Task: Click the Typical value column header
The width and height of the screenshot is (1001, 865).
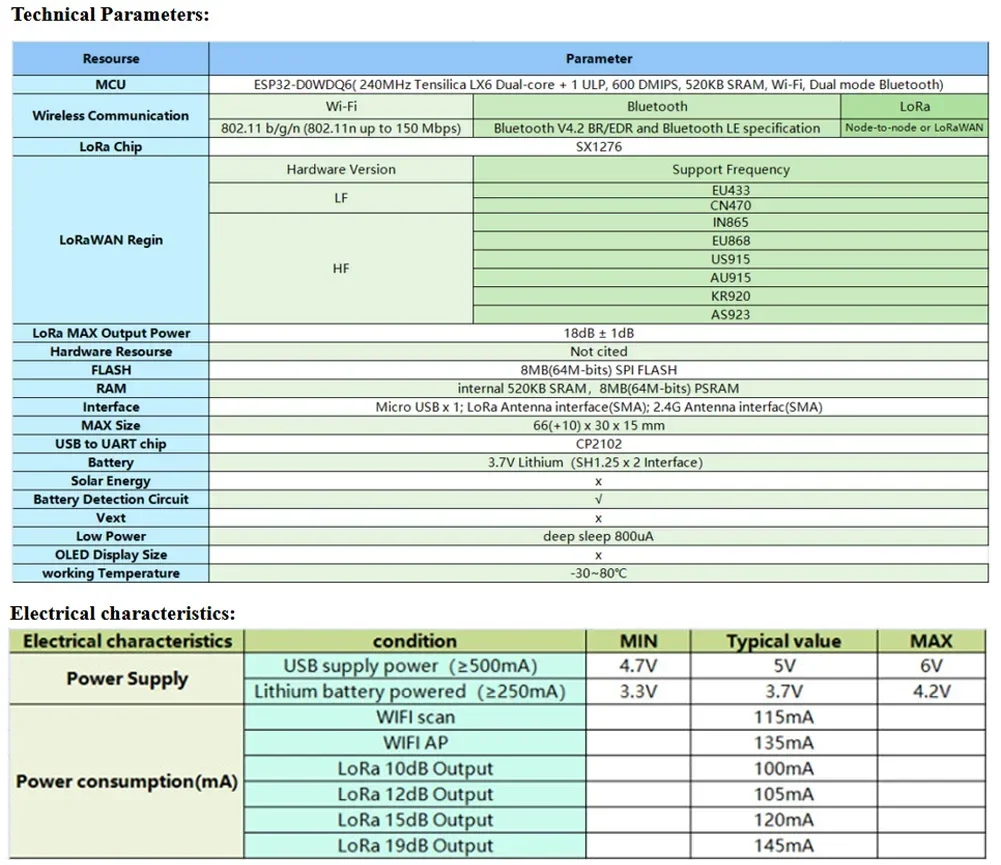Action: pyautogui.click(x=783, y=641)
